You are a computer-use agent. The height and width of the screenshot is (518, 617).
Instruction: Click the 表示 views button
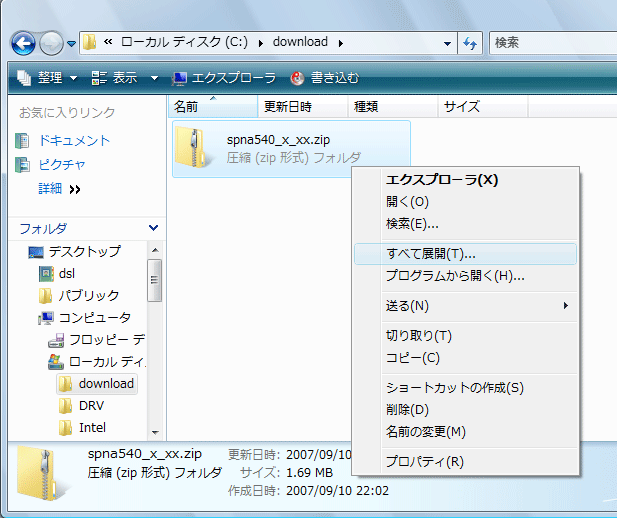[x=115, y=78]
